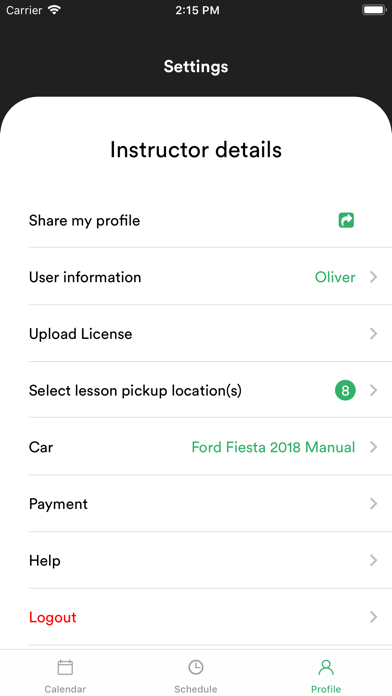Tap the battery indicator icon
This screenshot has height=696, width=392.
coord(374,10)
